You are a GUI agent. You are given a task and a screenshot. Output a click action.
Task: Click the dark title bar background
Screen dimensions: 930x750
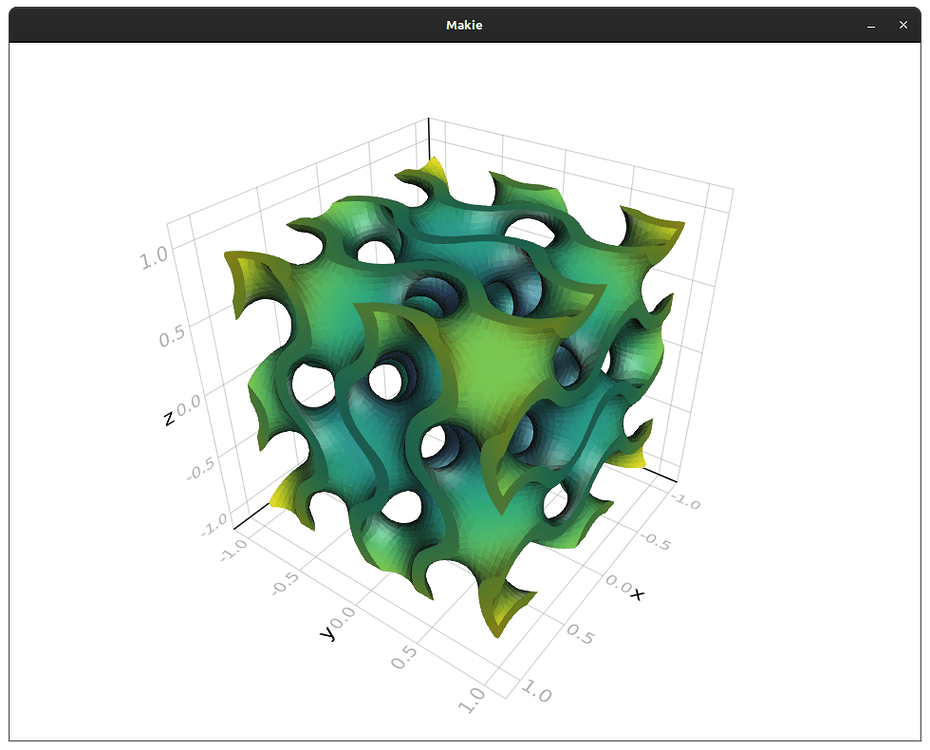coord(200,25)
